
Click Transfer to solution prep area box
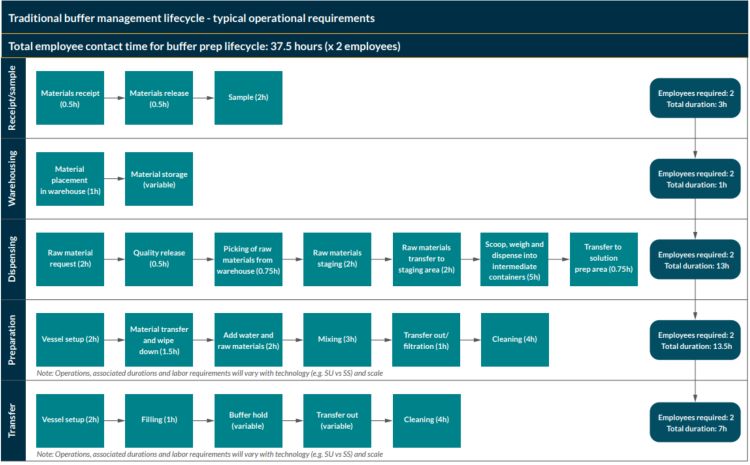click(604, 260)
